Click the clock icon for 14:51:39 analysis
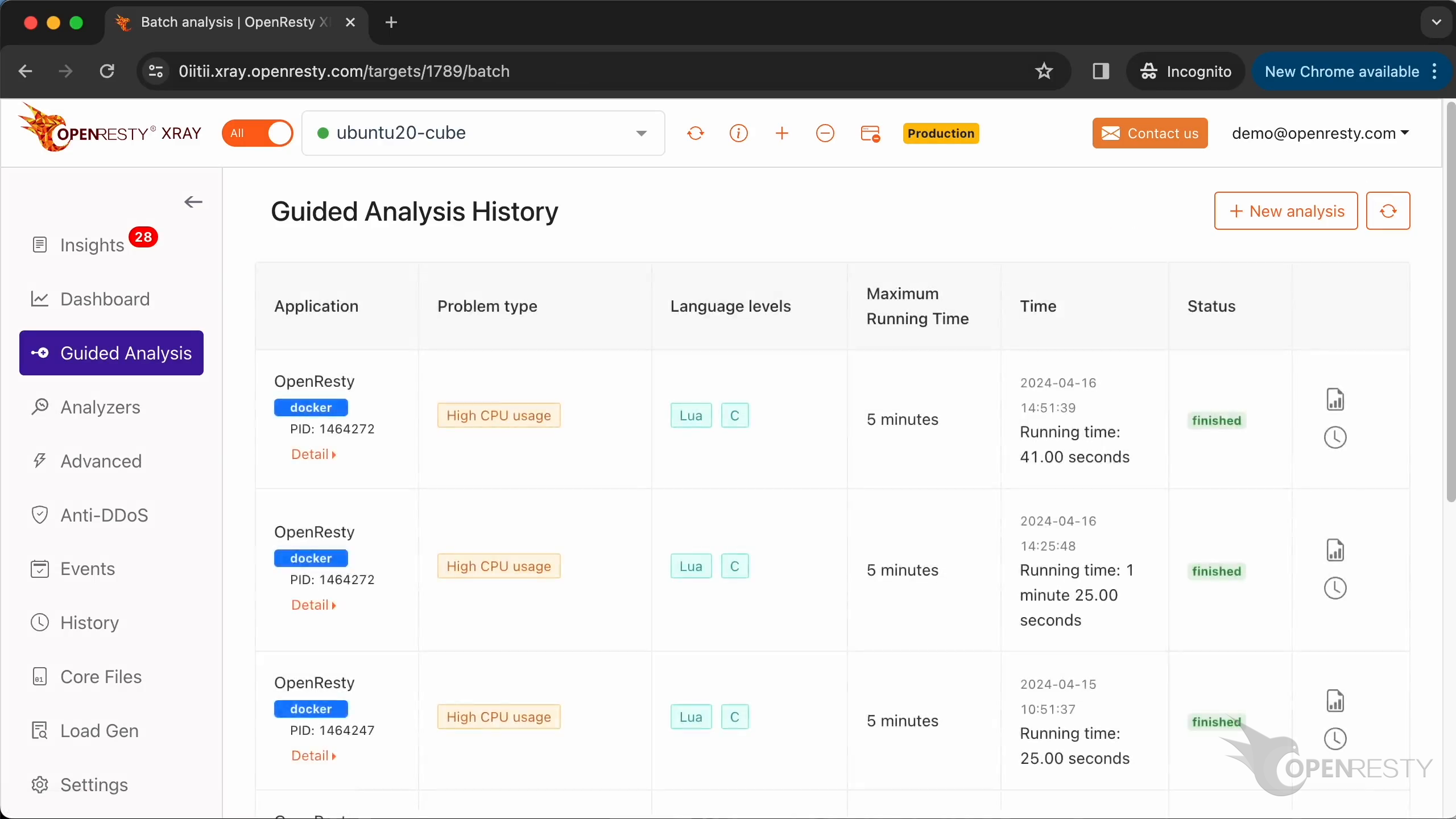The width and height of the screenshot is (1456, 819). tap(1335, 437)
